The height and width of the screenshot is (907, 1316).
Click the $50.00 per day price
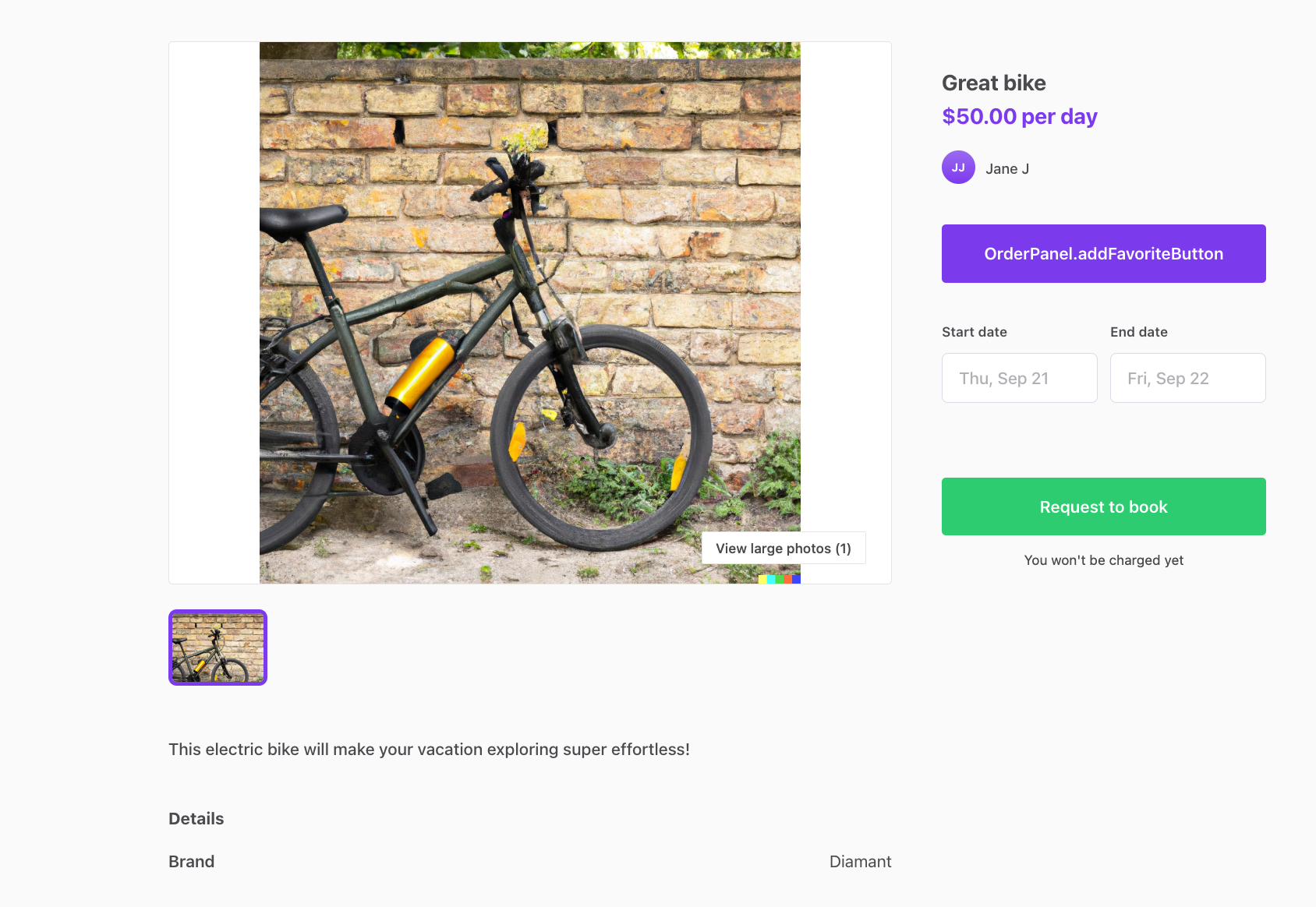[1019, 116]
